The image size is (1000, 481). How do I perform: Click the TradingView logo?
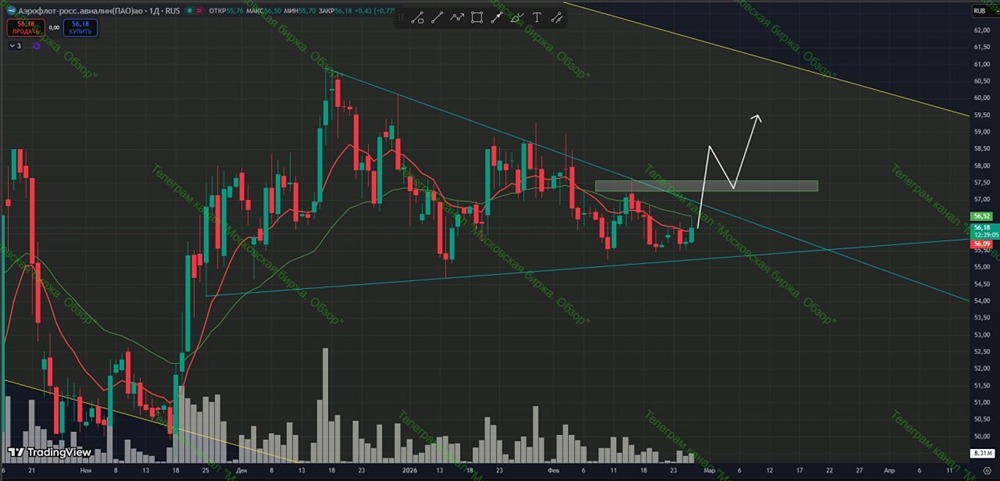pyautogui.click(x=50, y=452)
